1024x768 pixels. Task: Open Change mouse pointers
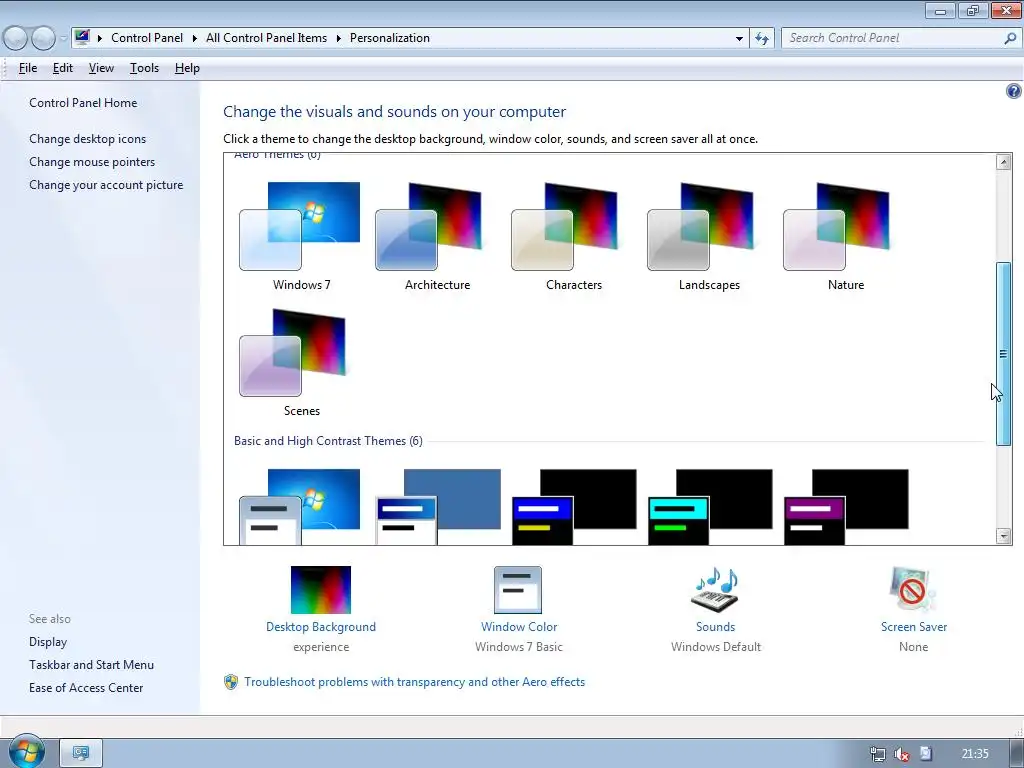92,161
